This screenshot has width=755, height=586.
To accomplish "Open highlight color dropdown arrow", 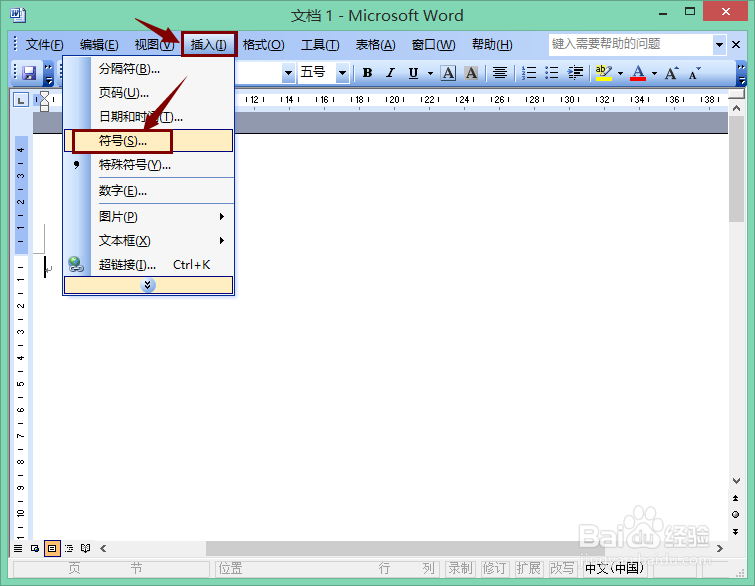I will click(x=620, y=73).
